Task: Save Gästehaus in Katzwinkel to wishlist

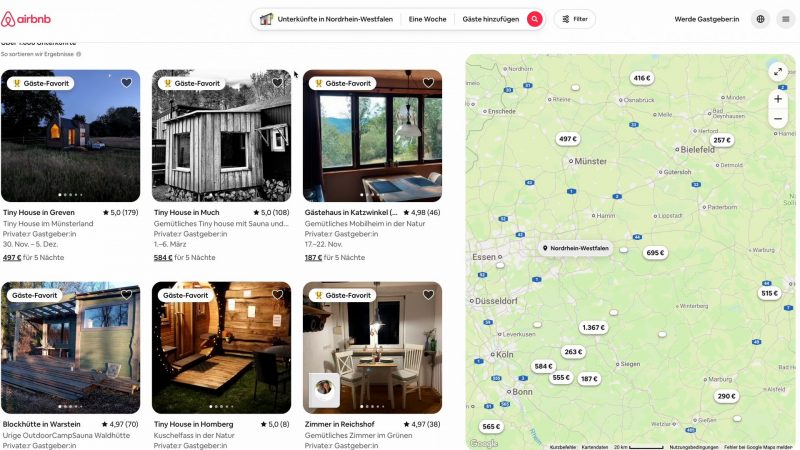Action: (428, 83)
